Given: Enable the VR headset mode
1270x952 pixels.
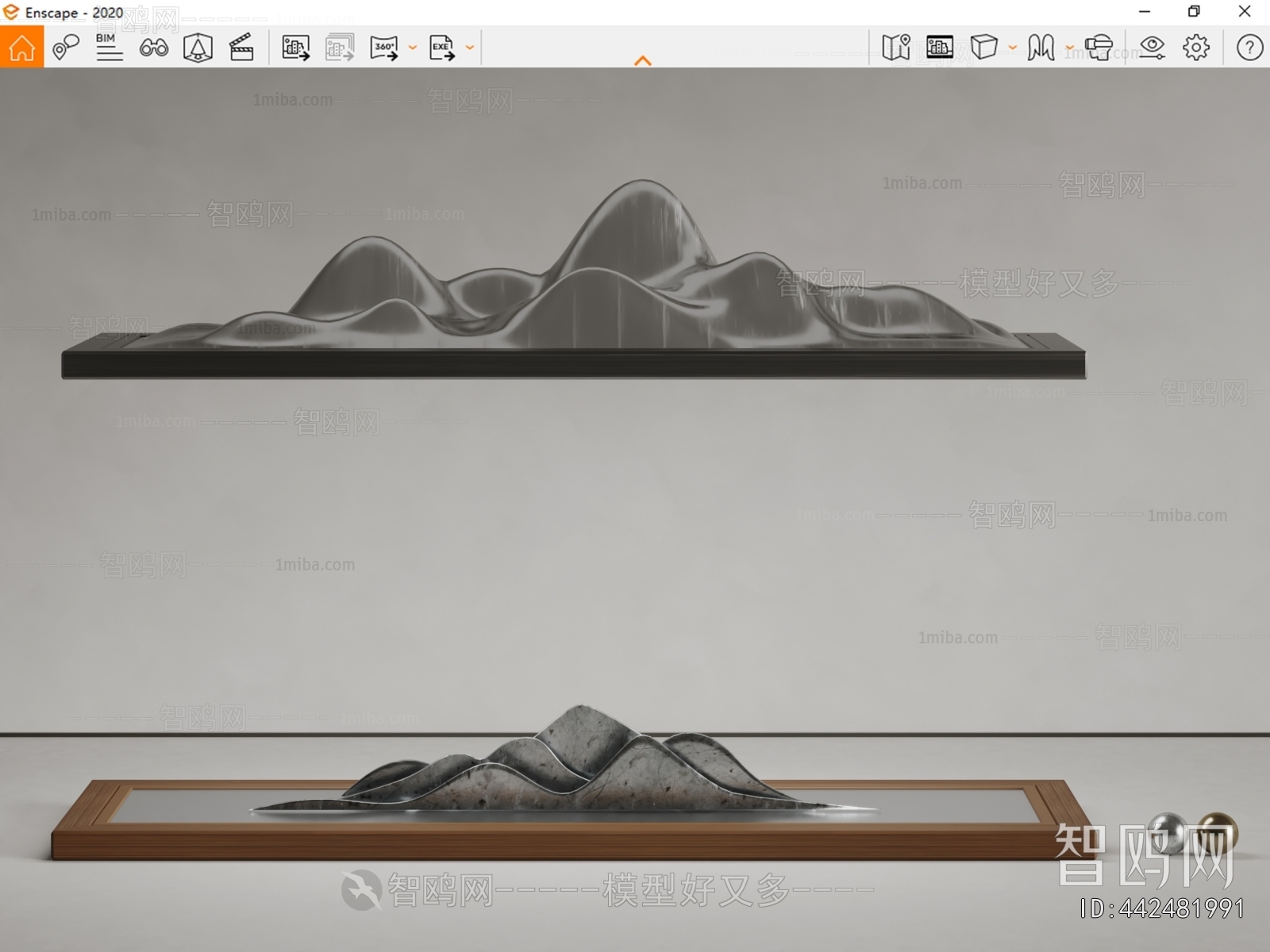Looking at the screenshot, I should click(1099, 48).
